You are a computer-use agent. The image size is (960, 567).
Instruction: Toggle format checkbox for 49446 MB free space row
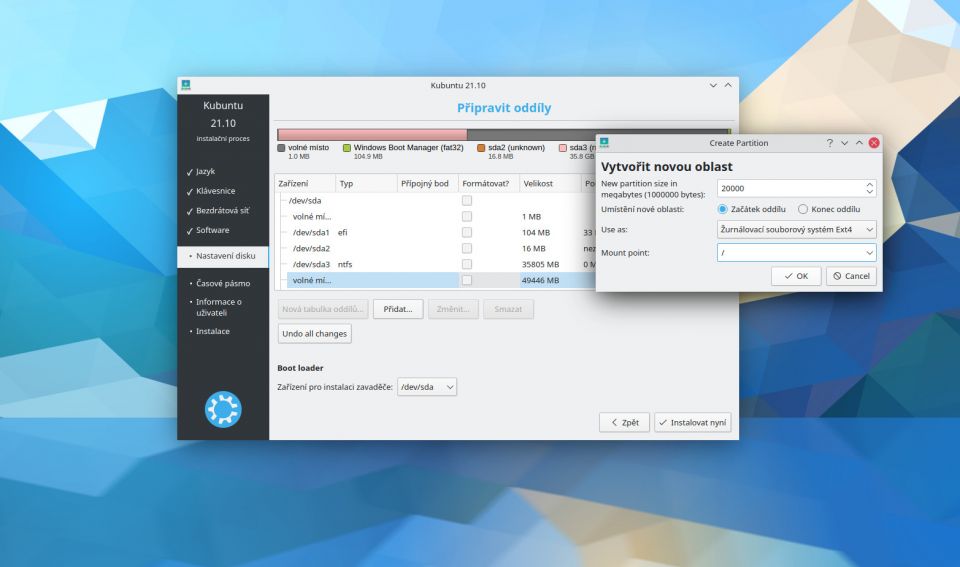point(467,280)
